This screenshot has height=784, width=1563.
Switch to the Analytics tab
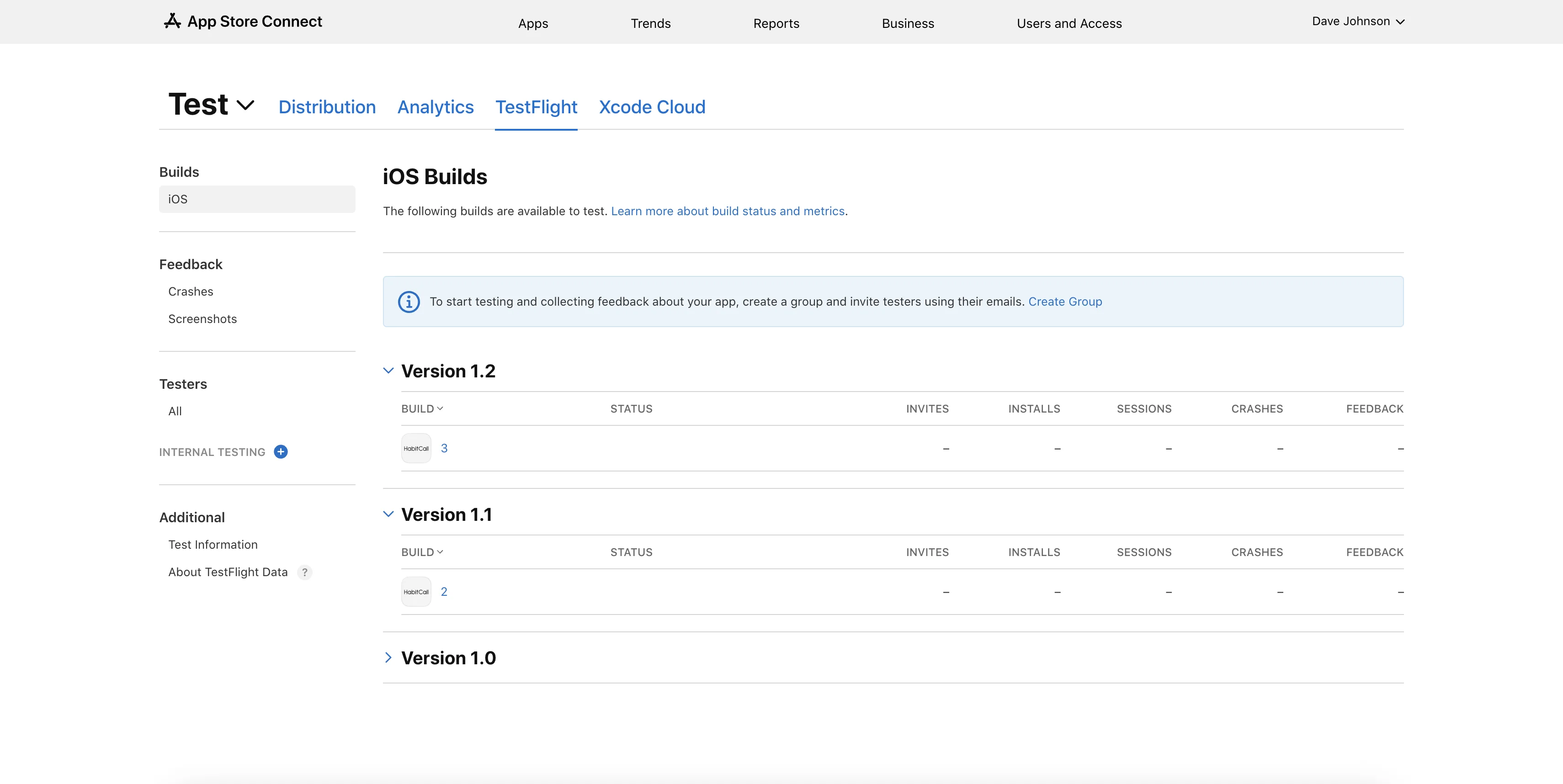pos(436,107)
